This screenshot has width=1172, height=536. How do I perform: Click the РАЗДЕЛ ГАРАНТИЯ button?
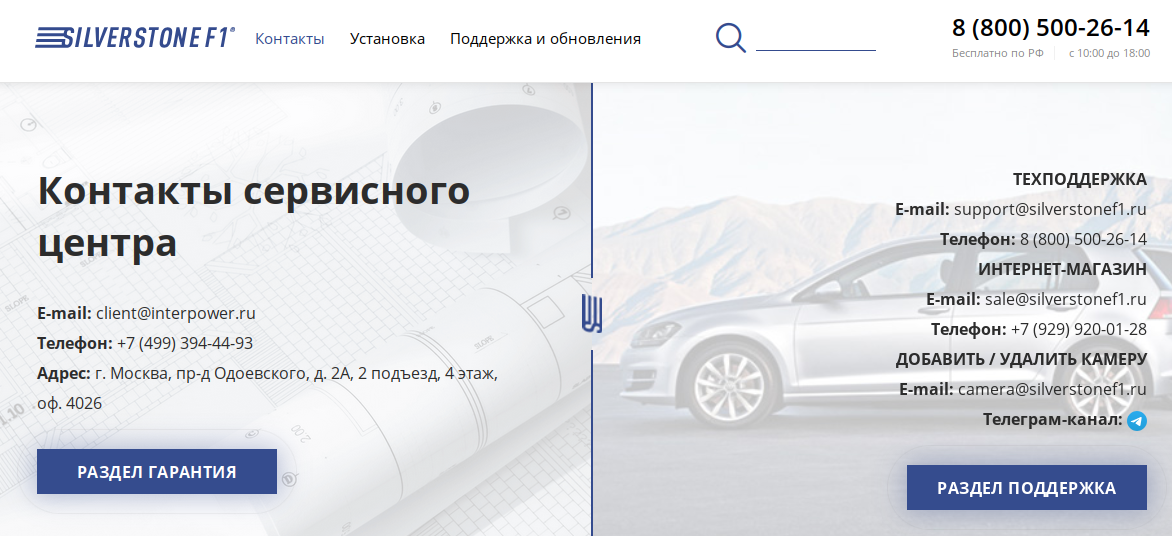157,472
